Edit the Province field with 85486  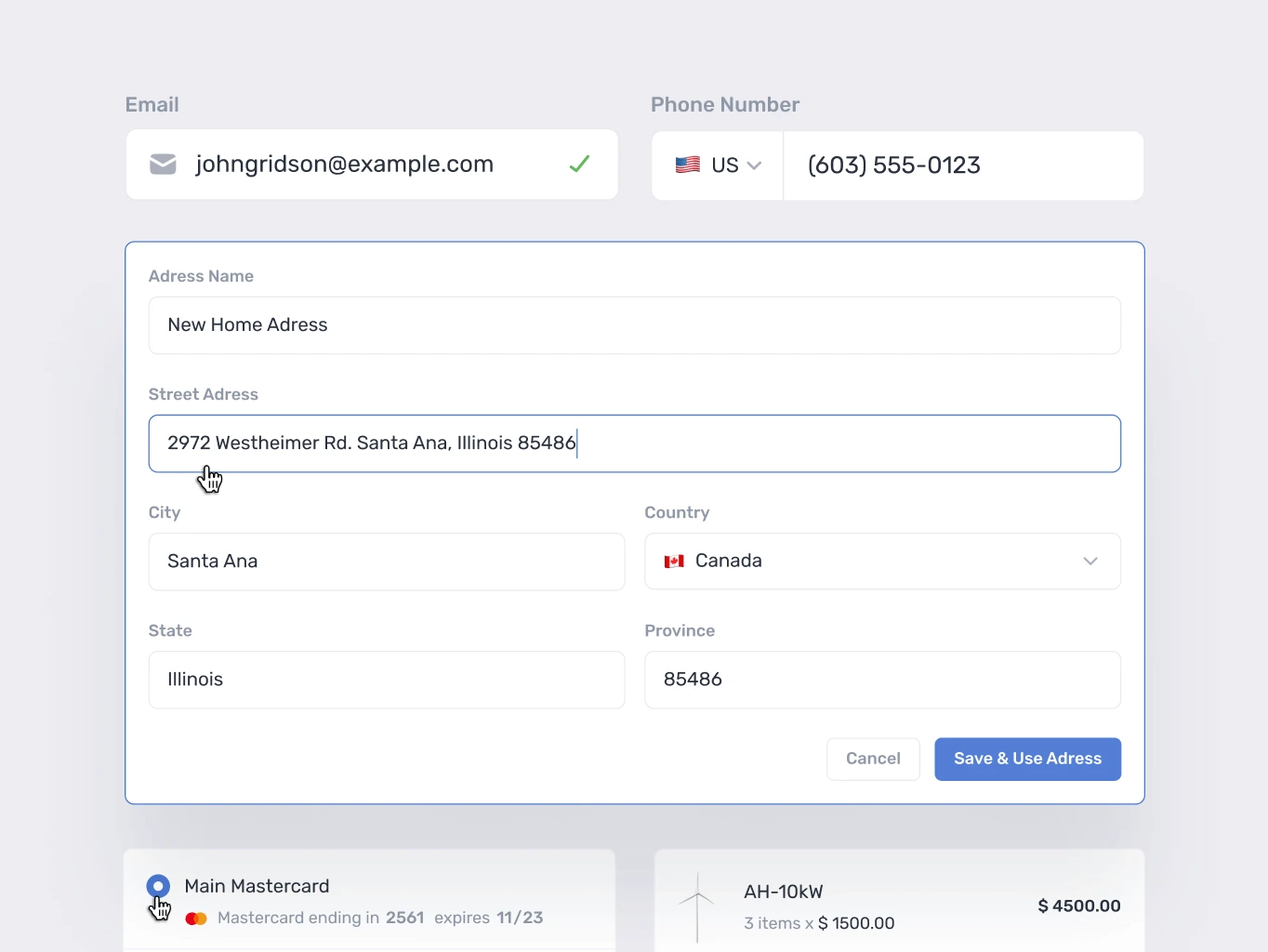coord(881,680)
